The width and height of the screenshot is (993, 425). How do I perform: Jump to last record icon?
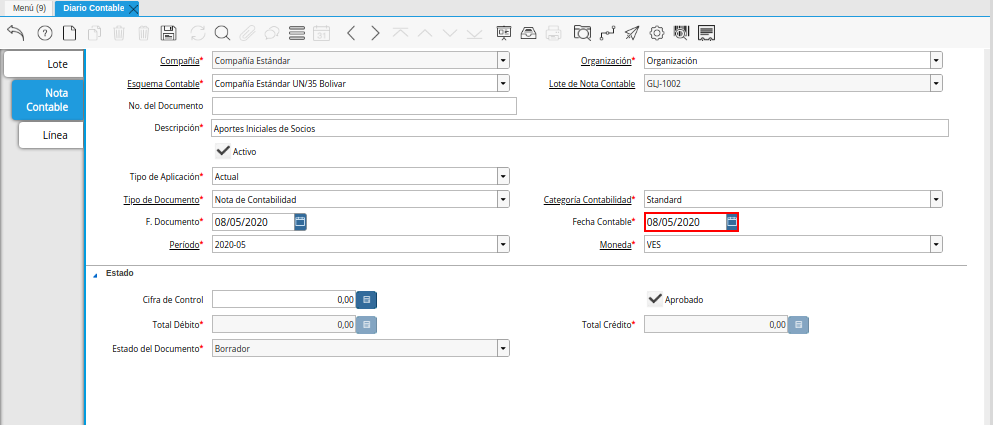coord(474,33)
